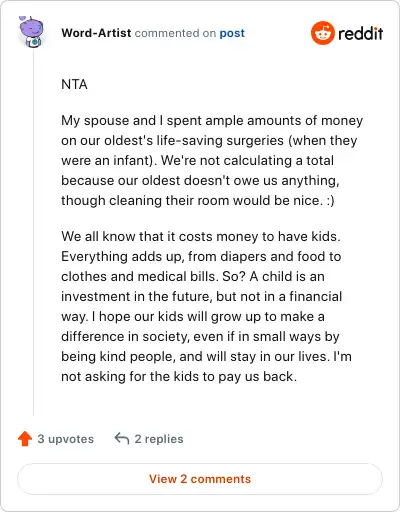Click the "commented on" text
Viewport: 400px width, 512px height.
click(x=175, y=33)
